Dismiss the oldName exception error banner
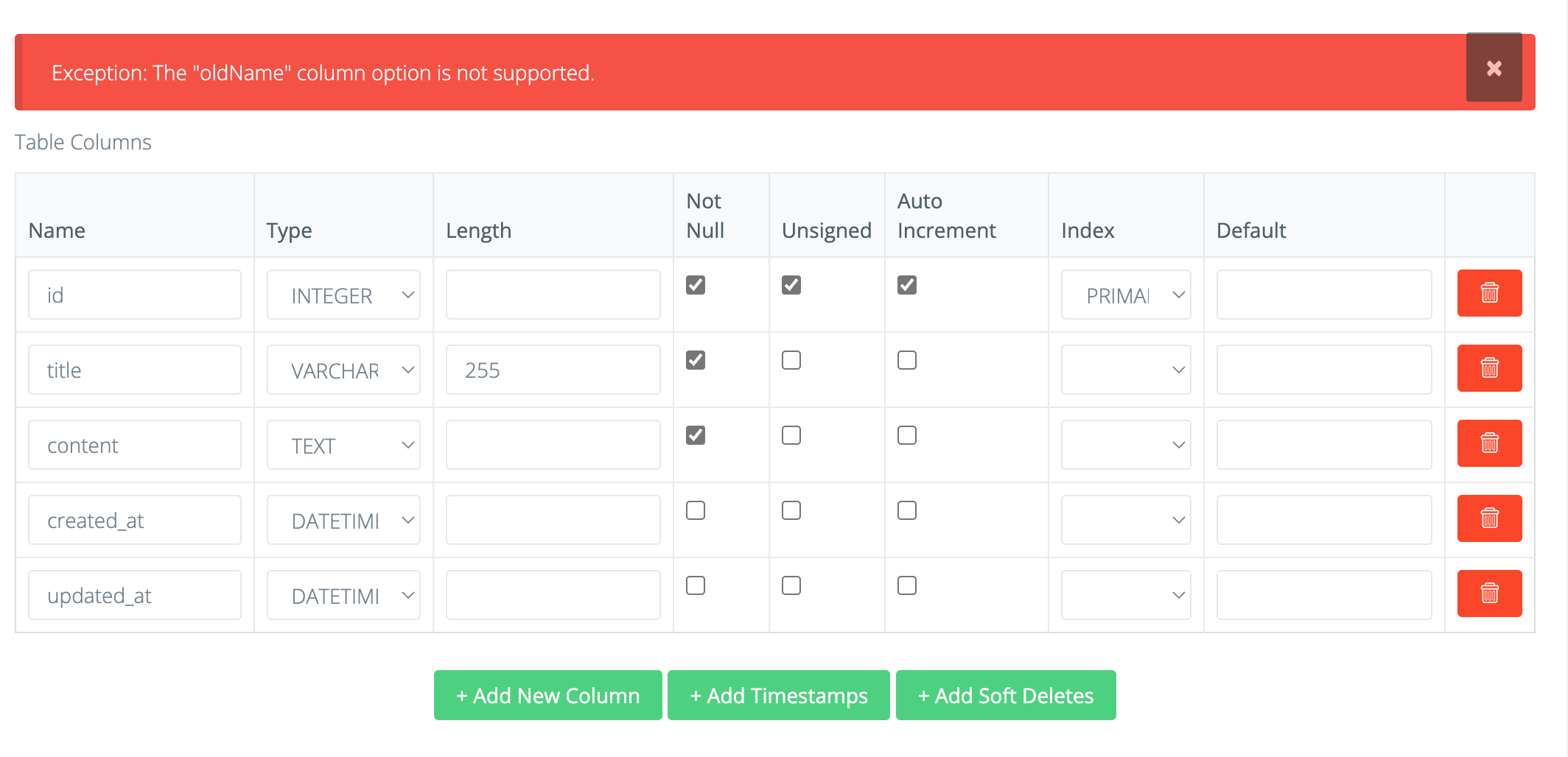This screenshot has width=1568, height=757. [x=1494, y=68]
